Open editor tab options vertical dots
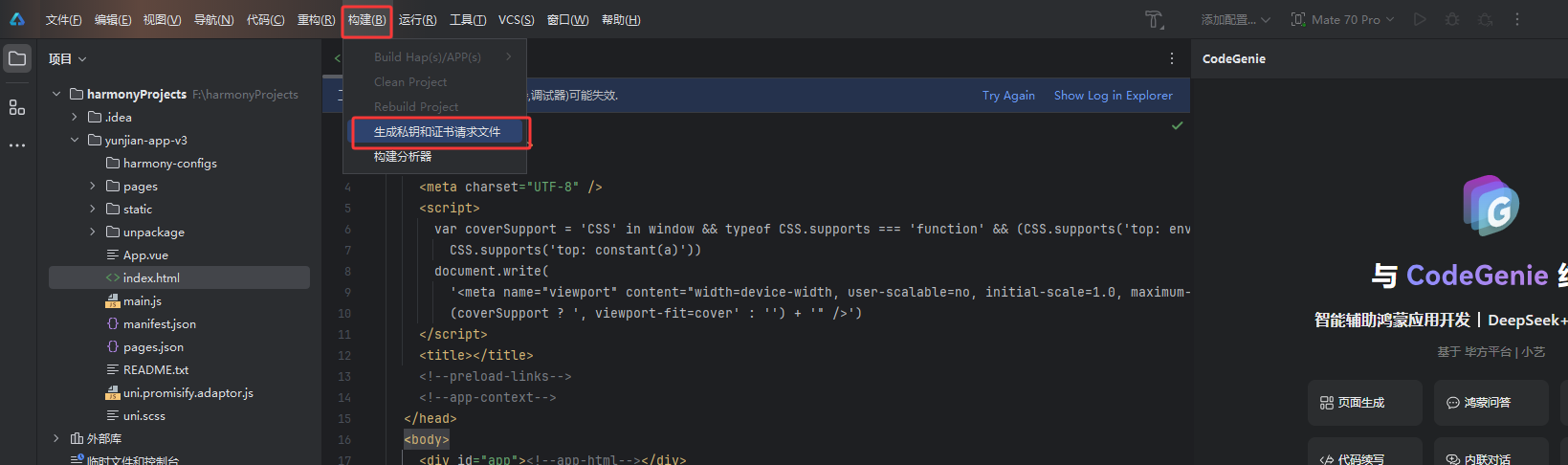Image resolution: width=1568 pixels, height=465 pixels. (1172, 58)
